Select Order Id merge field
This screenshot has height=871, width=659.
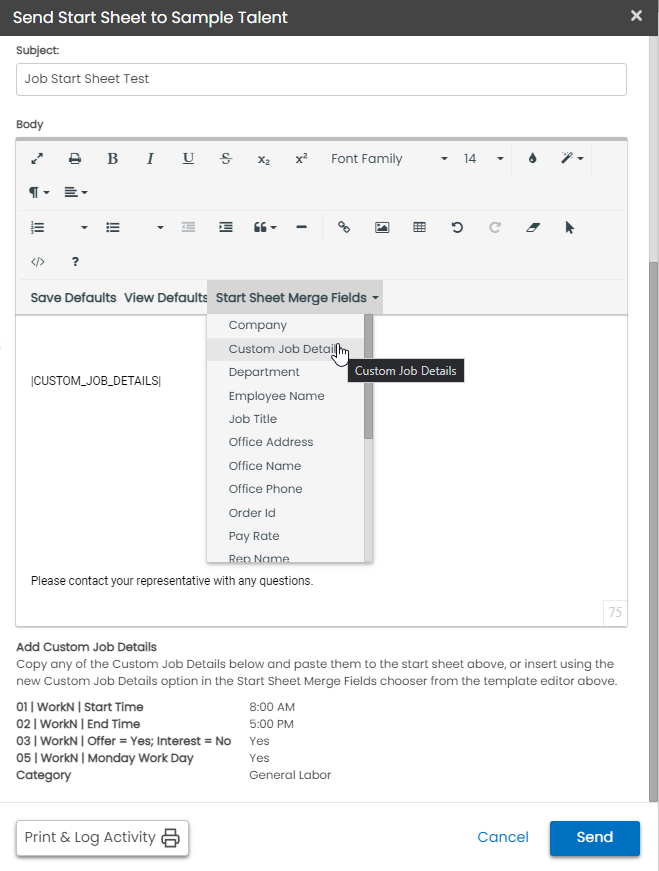[x=286, y=513]
